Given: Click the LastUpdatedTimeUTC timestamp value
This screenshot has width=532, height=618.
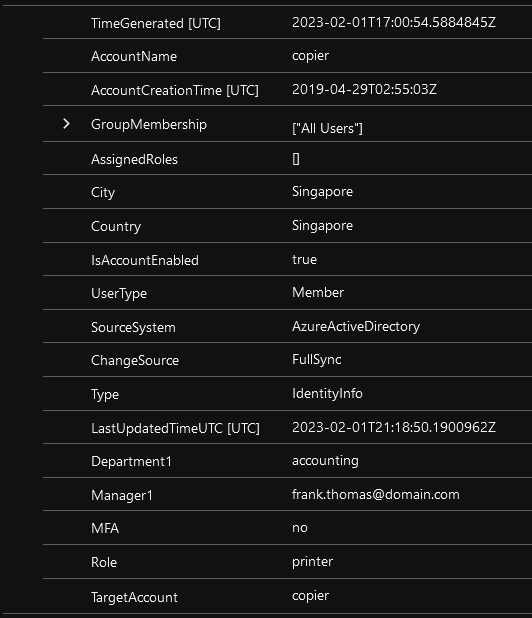Looking at the screenshot, I should point(394,427).
